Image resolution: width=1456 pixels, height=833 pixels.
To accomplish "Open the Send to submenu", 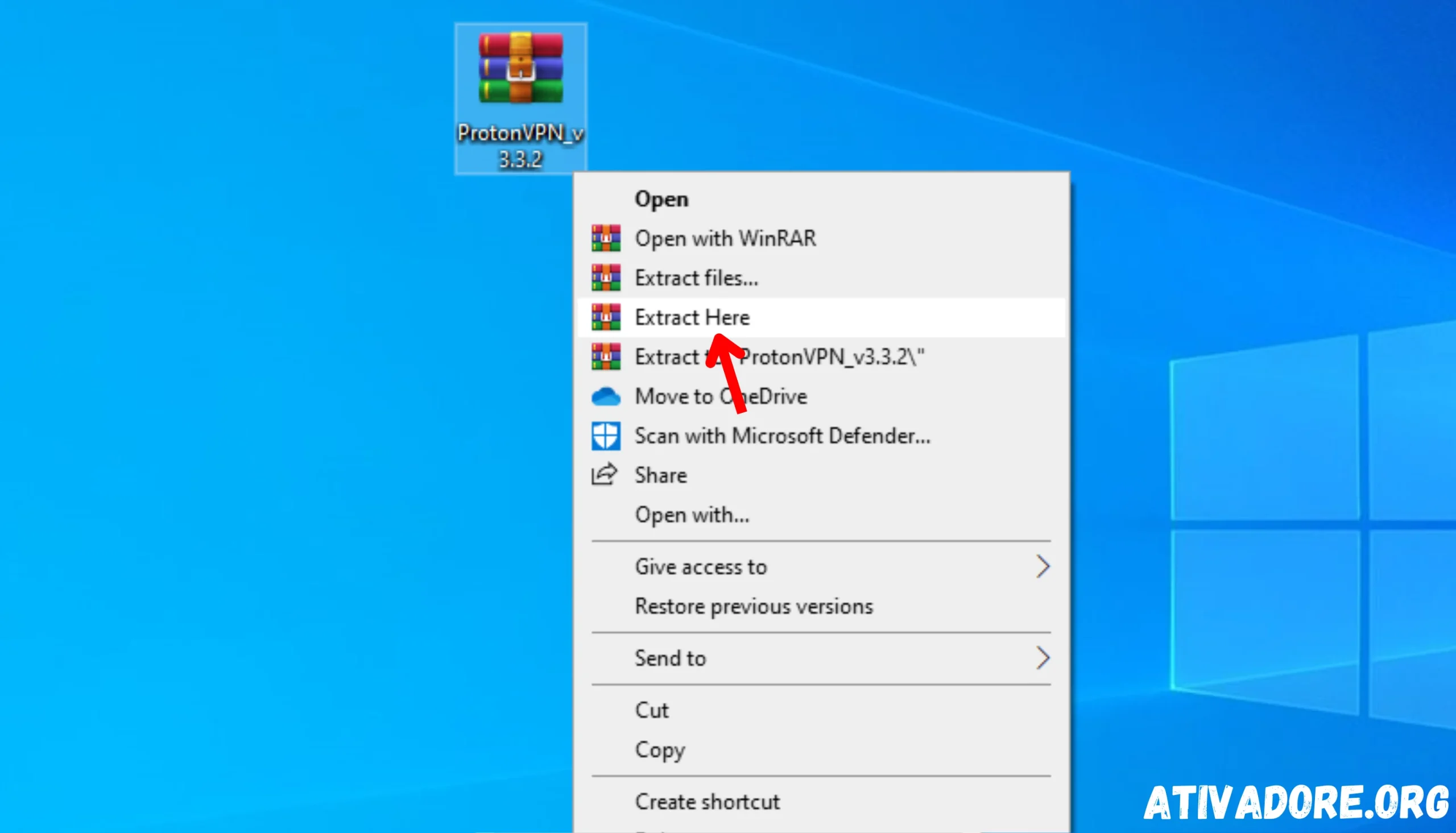I will (x=821, y=658).
